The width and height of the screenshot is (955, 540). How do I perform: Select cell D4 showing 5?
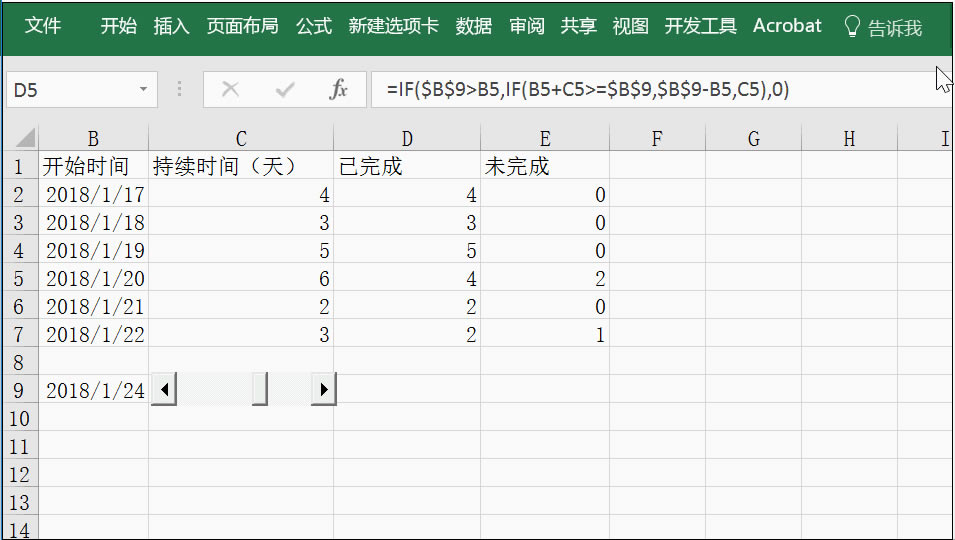pyautogui.click(x=407, y=250)
